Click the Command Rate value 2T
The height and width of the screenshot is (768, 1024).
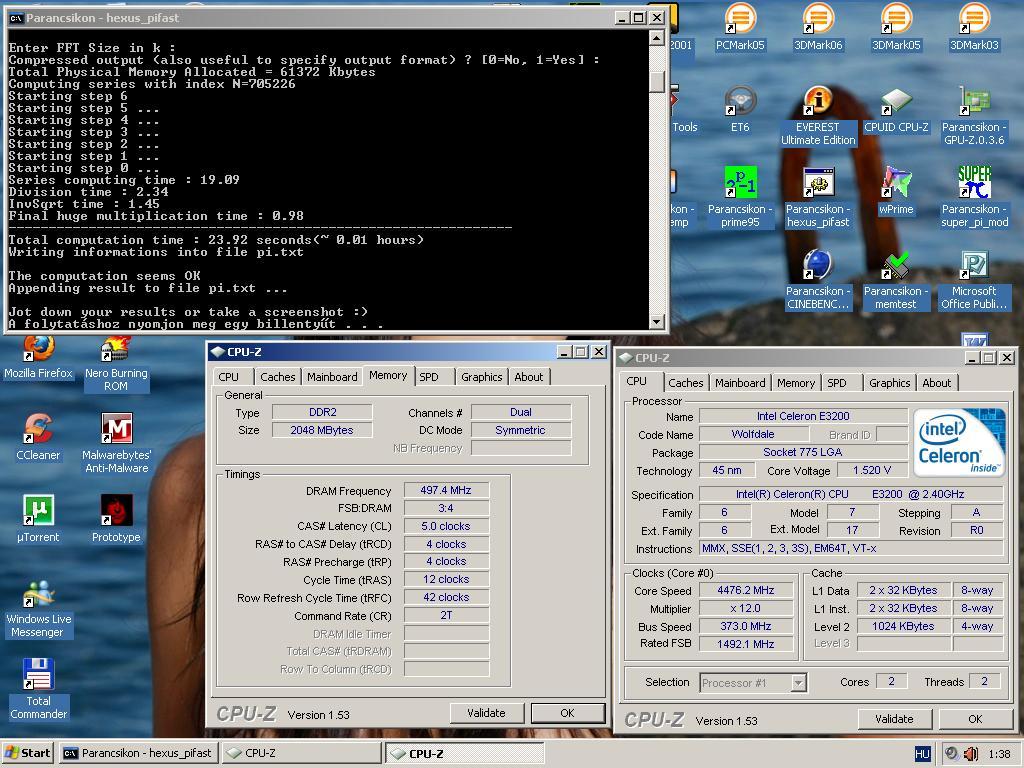coord(446,615)
